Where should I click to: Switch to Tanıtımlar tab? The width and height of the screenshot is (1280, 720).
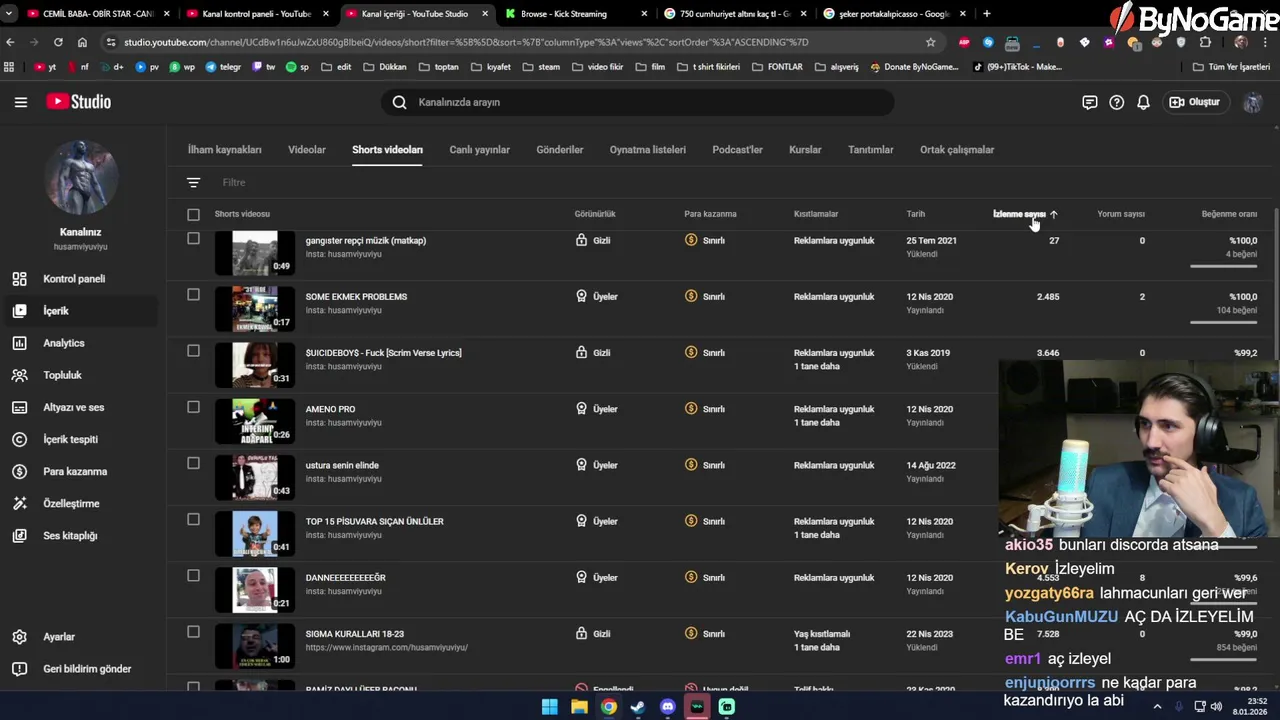coord(871,150)
